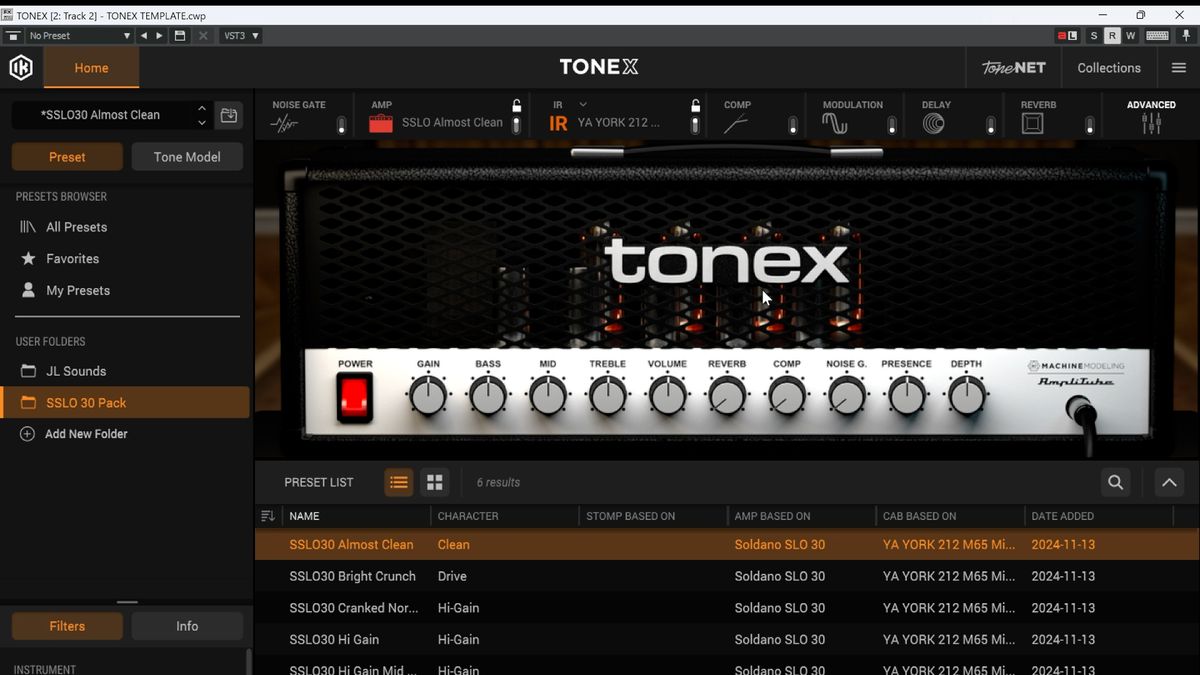This screenshot has height=675, width=1200.
Task: Sort list by CHARACTER column header
Action: (468, 516)
